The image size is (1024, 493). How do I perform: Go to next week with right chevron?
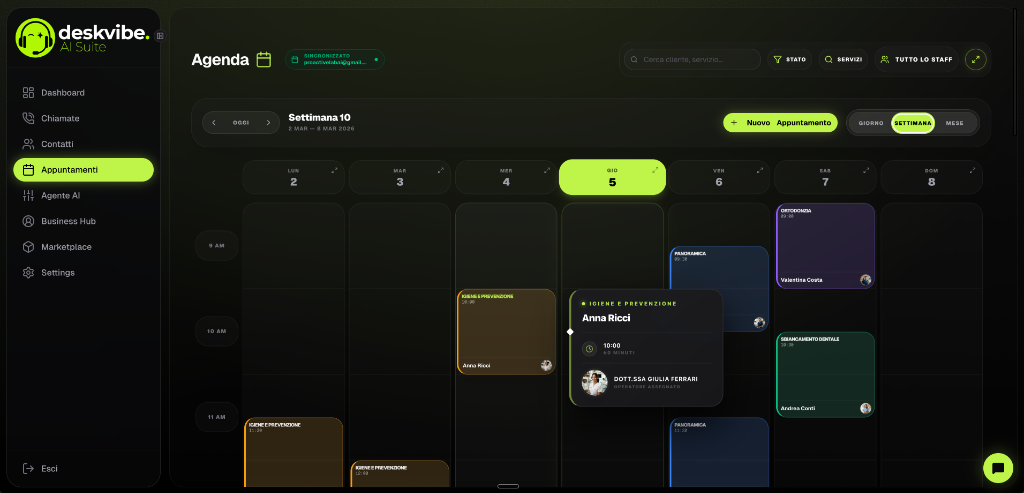[268, 123]
